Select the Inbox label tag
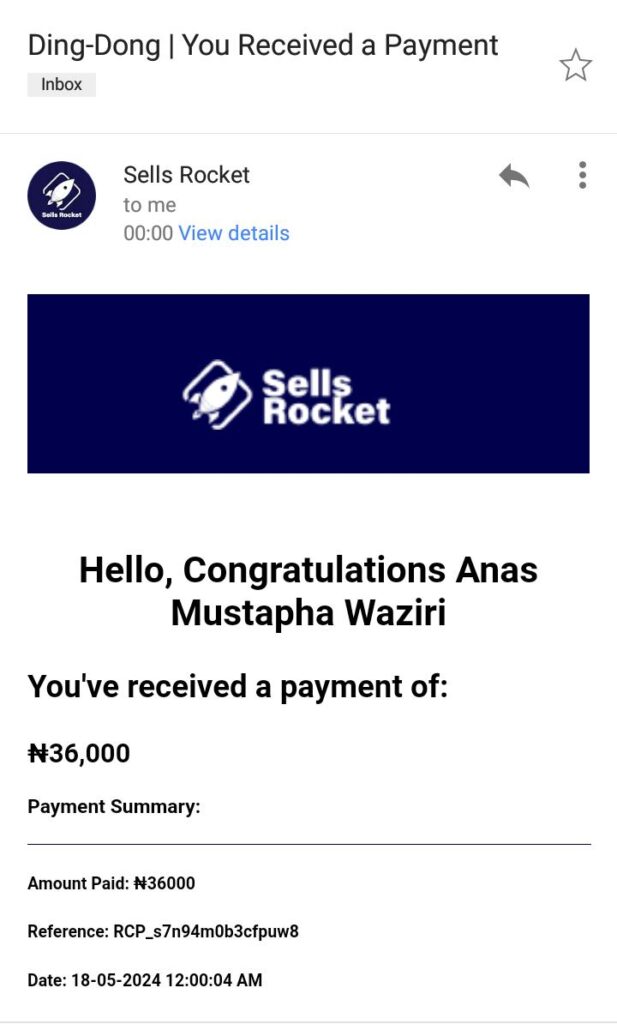The height and width of the screenshot is (1024, 617). [61, 84]
